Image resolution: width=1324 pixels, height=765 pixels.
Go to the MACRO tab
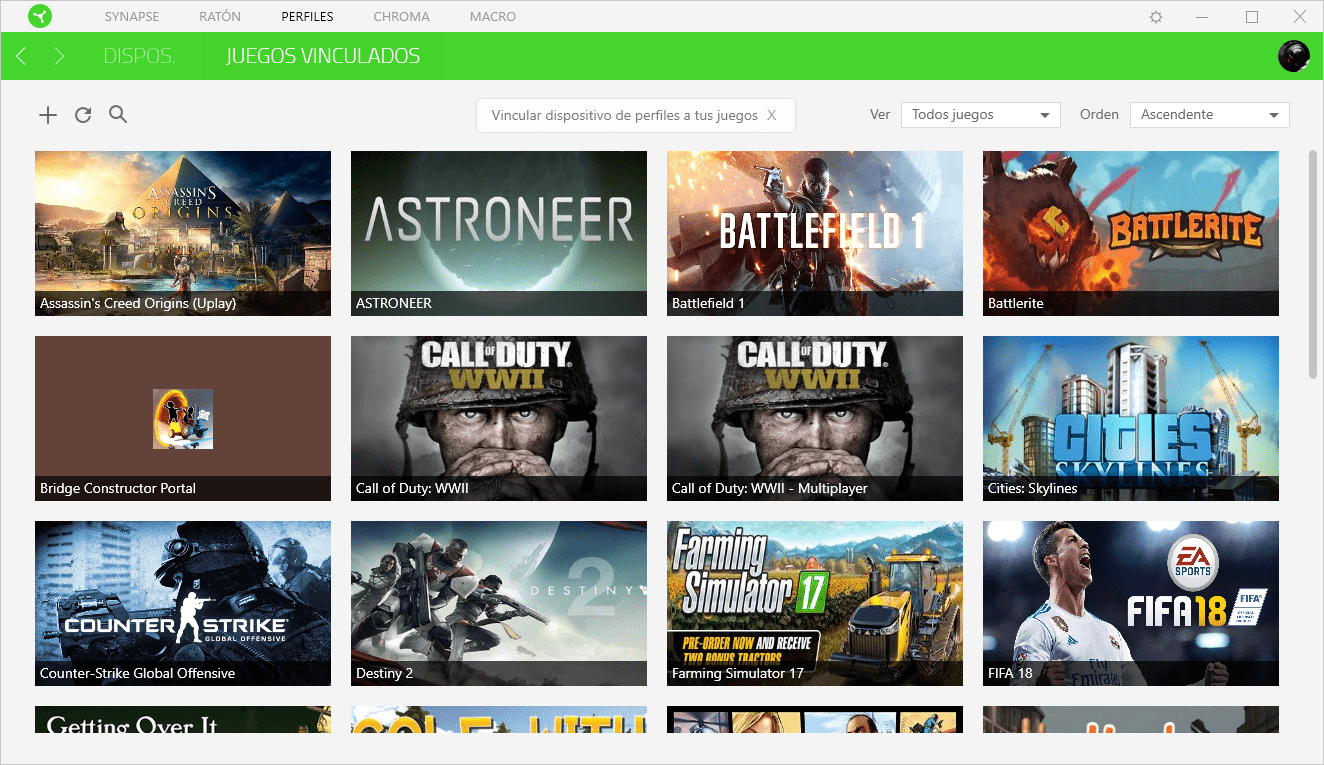tap(493, 17)
